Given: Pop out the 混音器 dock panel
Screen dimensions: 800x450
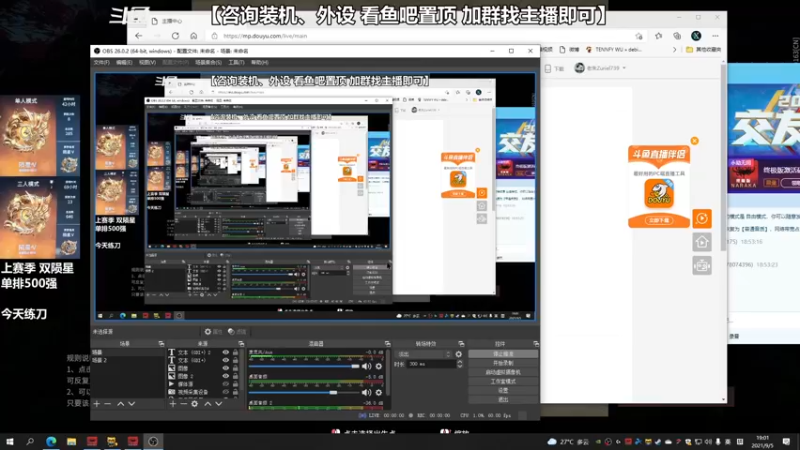Looking at the screenshot, I should [x=388, y=344].
